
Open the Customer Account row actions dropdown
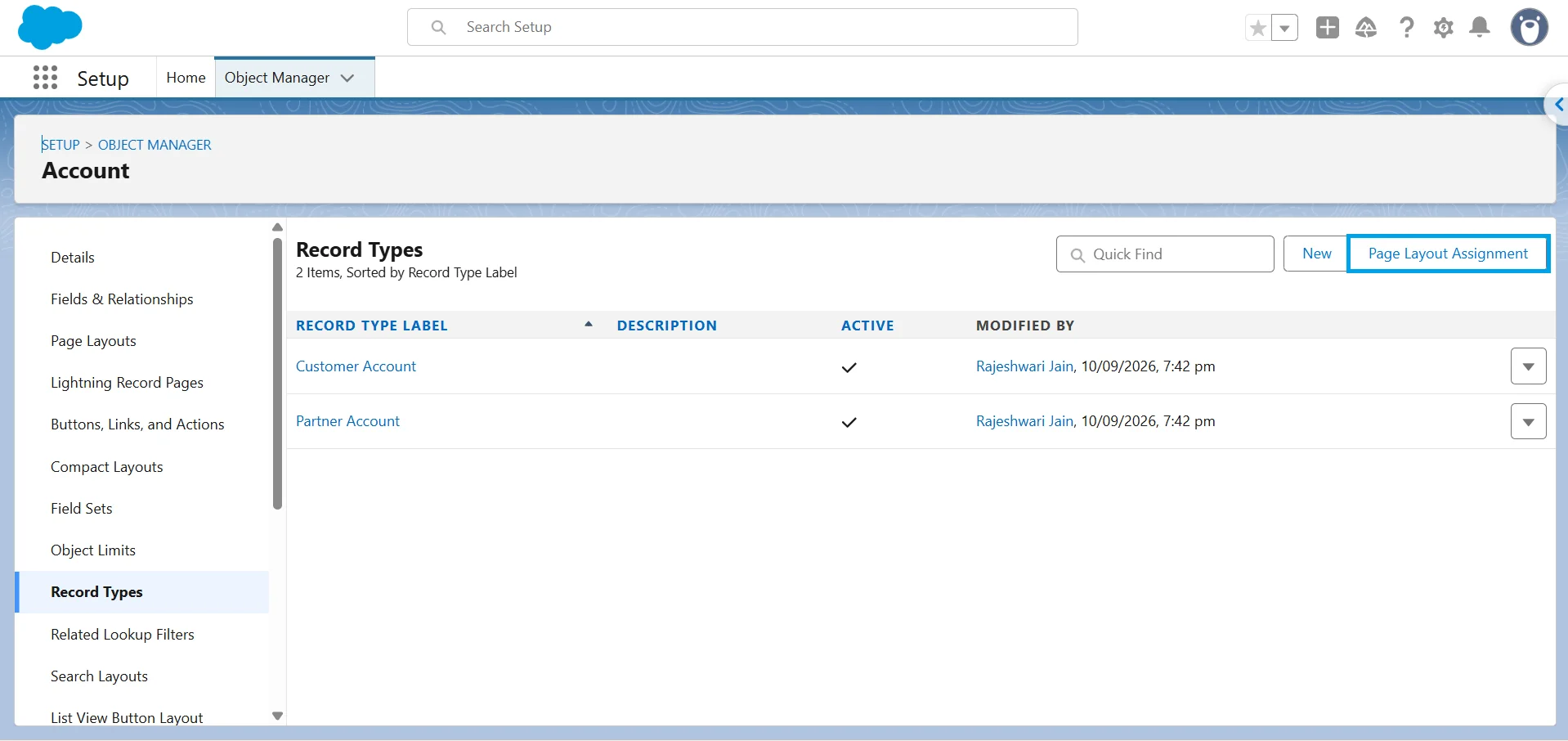[1528, 366]
